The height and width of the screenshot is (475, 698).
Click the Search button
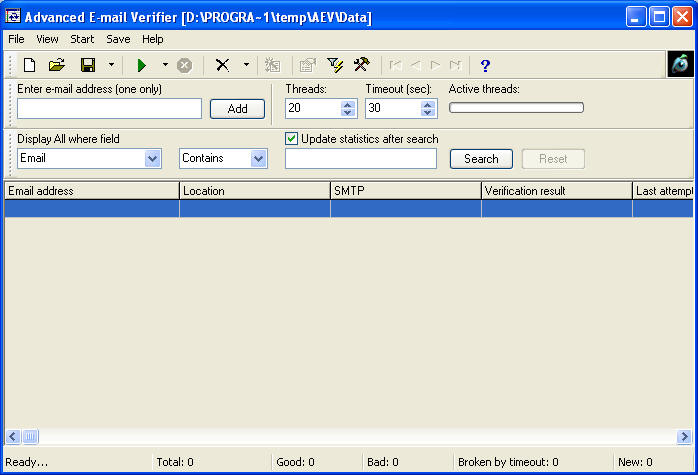pos(481,159)
